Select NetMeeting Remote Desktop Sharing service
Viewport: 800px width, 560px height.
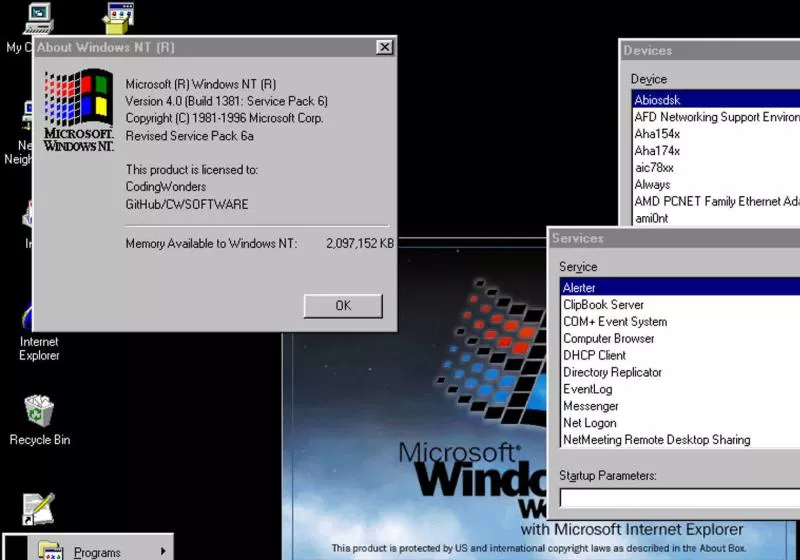point(680,439)
